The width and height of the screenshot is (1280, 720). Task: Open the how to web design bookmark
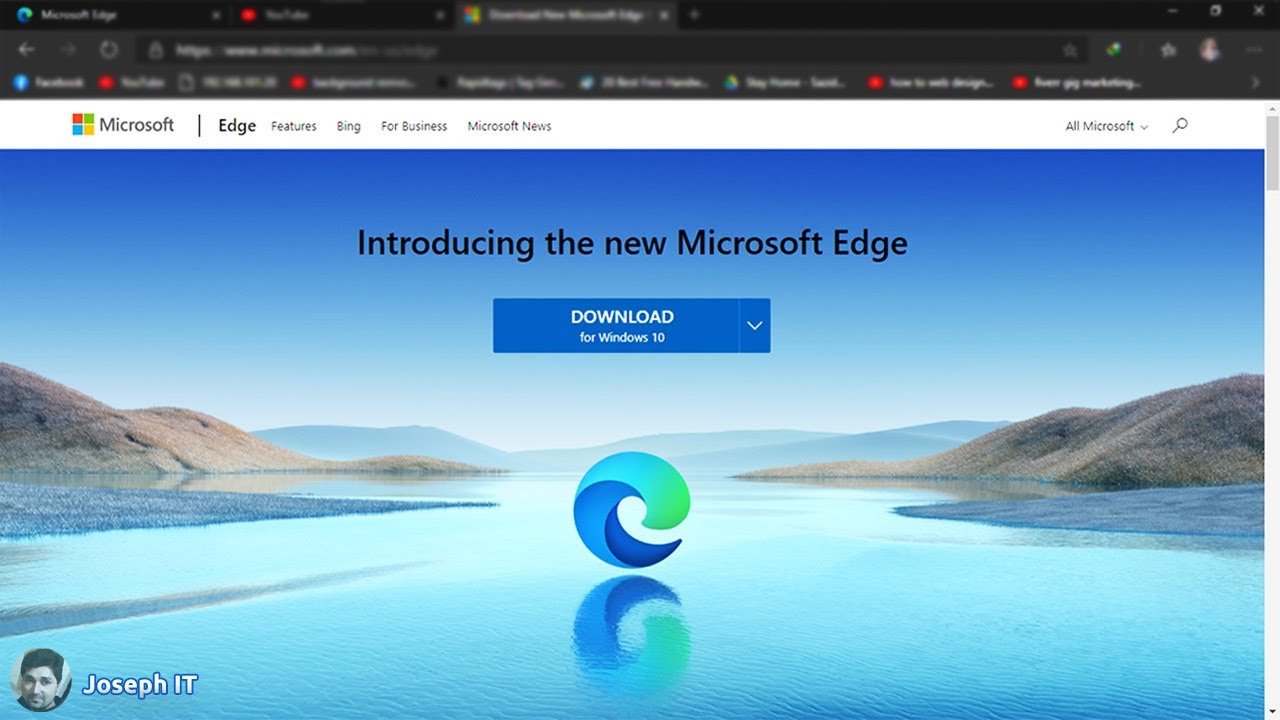tap(933, 83)
